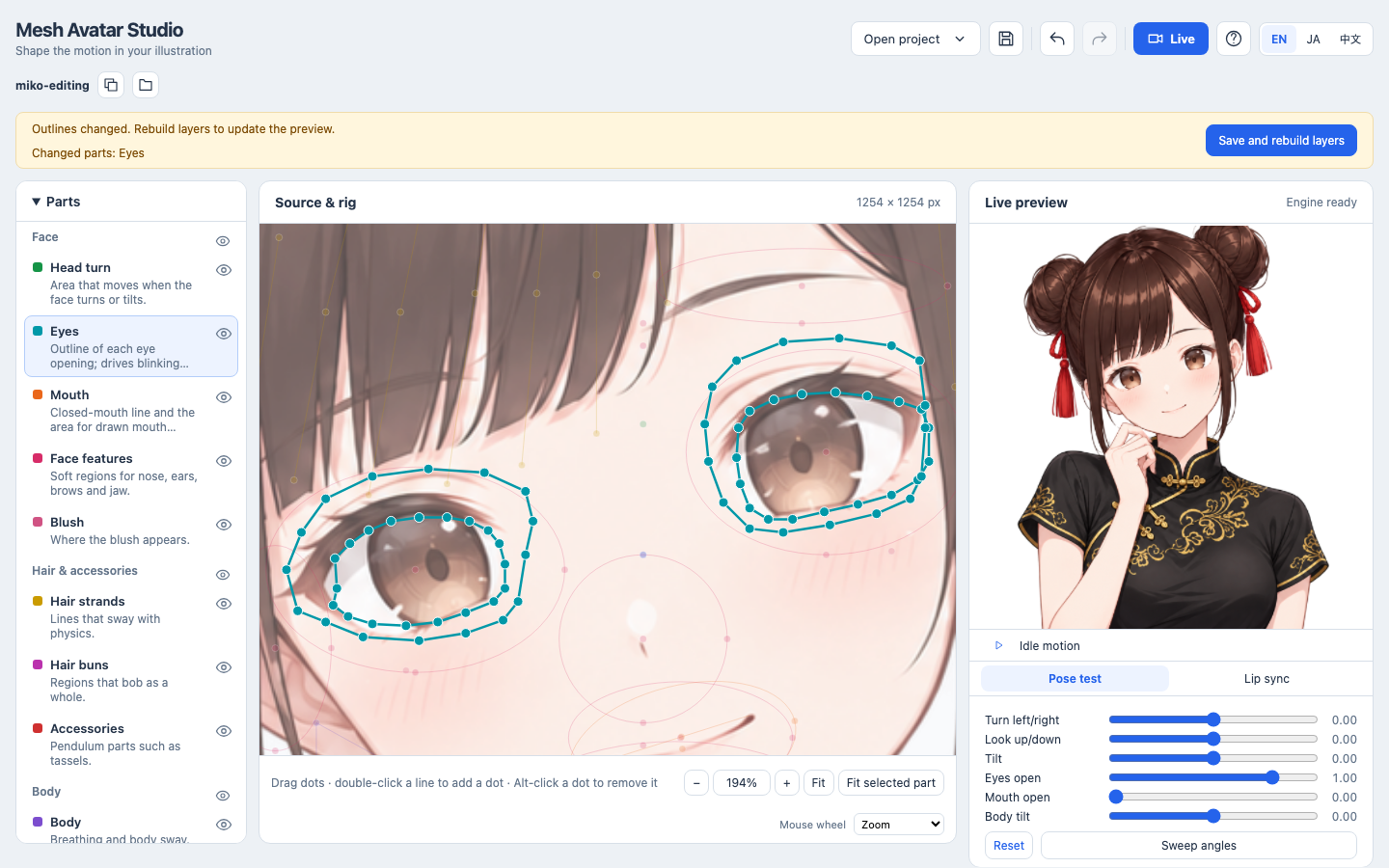Collapse the Parts panel triangle
Viewport: 1389px width, 868px height.
[37, 202]
